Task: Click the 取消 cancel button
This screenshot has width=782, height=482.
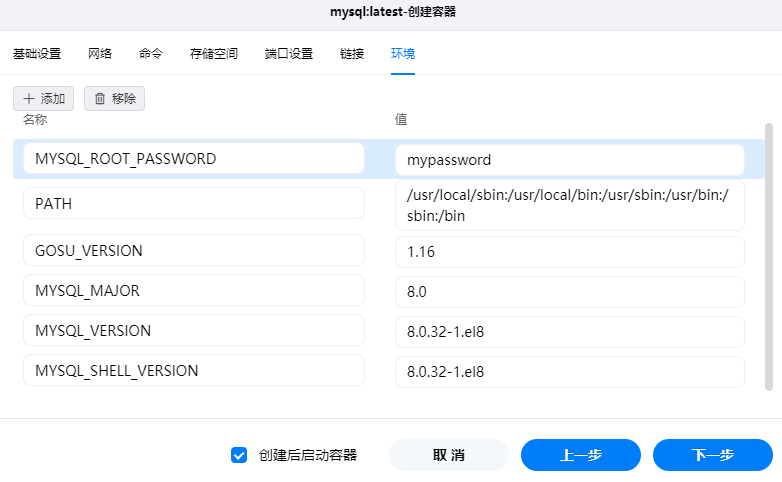Action: 449,455
